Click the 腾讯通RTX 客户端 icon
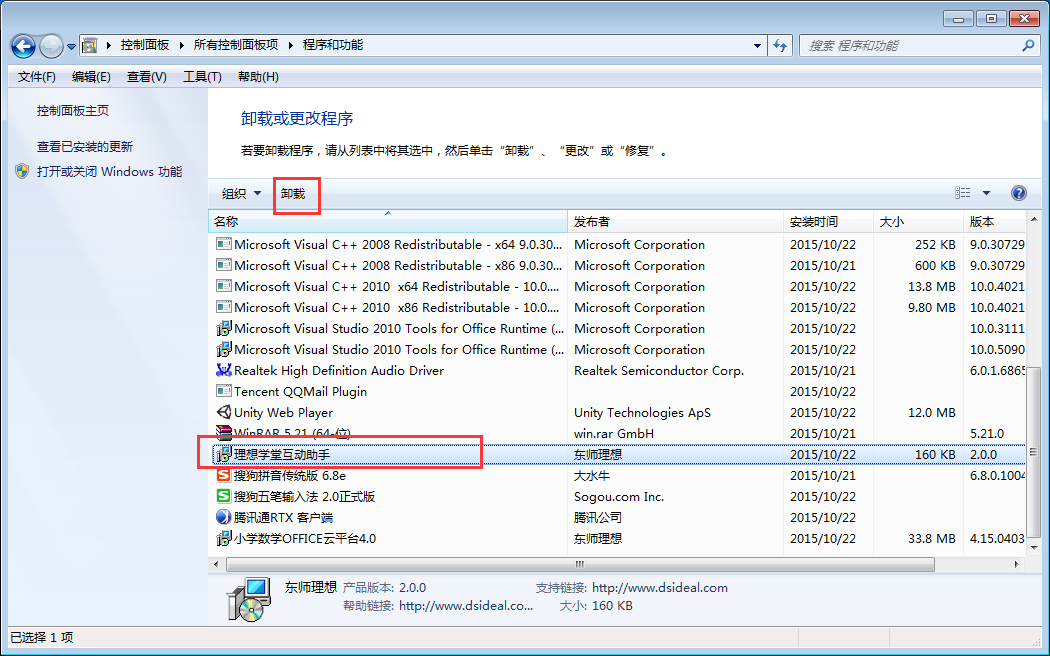 click(224, 518)
